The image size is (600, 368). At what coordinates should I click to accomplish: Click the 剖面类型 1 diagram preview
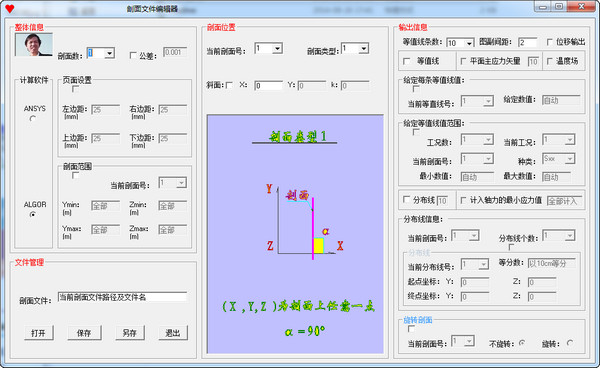(295, 234)
